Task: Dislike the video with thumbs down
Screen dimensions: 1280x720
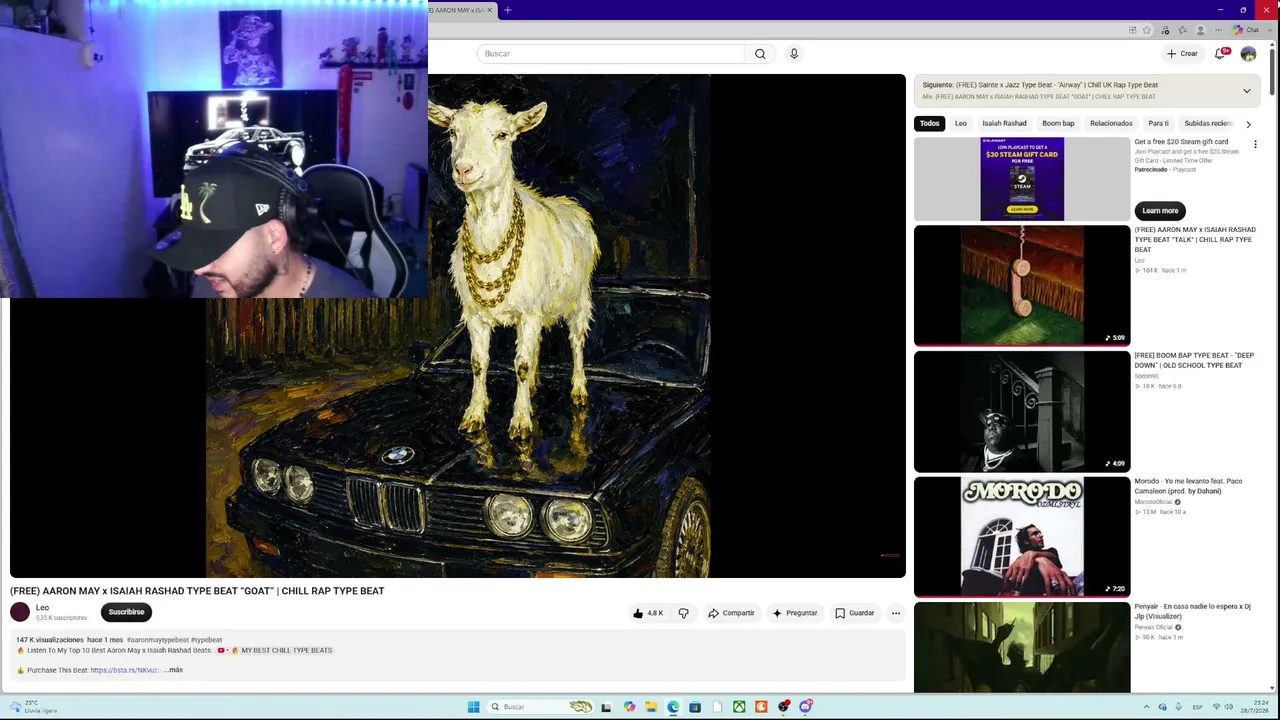Action: [683, 613]
